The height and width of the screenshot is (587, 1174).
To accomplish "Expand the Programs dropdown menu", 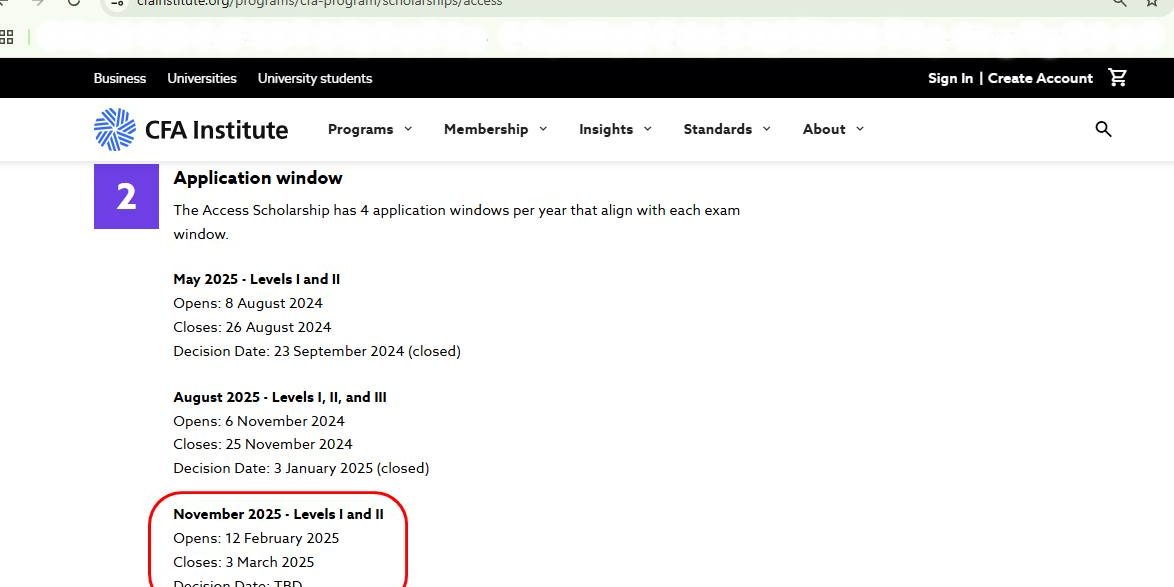I will pos(370,129).
